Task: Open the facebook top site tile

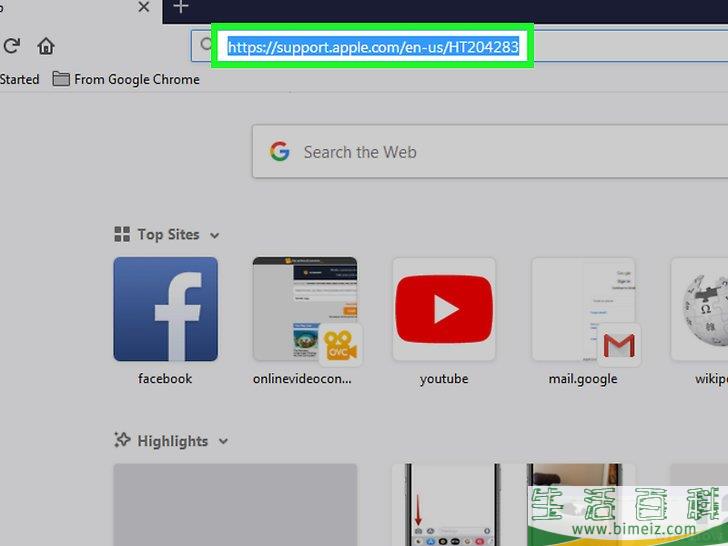Action: tap(165, 309)
